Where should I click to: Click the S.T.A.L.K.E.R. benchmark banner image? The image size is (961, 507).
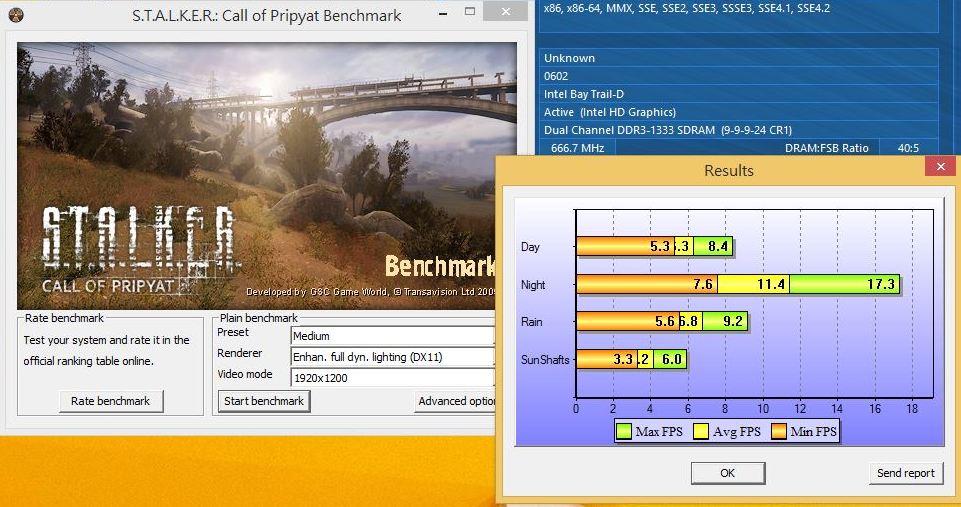point(267,176)
